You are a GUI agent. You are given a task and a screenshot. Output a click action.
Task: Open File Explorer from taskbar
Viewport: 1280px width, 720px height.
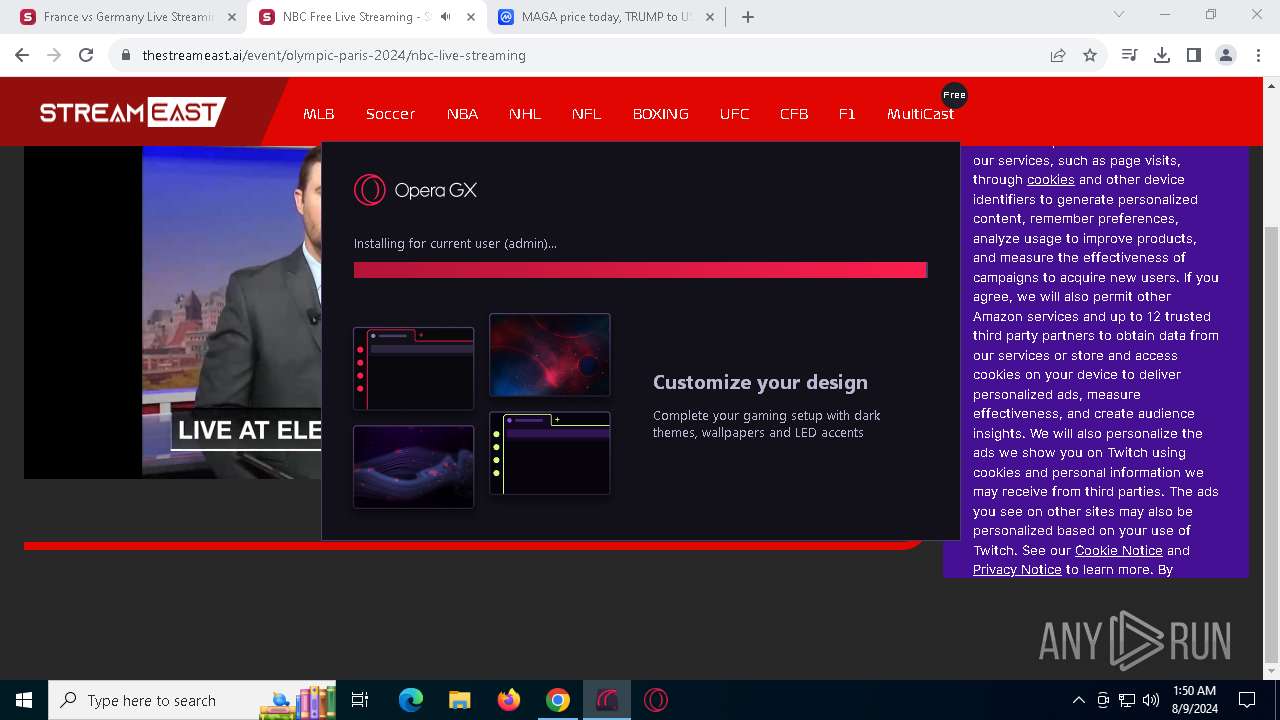tap(459, 700)
